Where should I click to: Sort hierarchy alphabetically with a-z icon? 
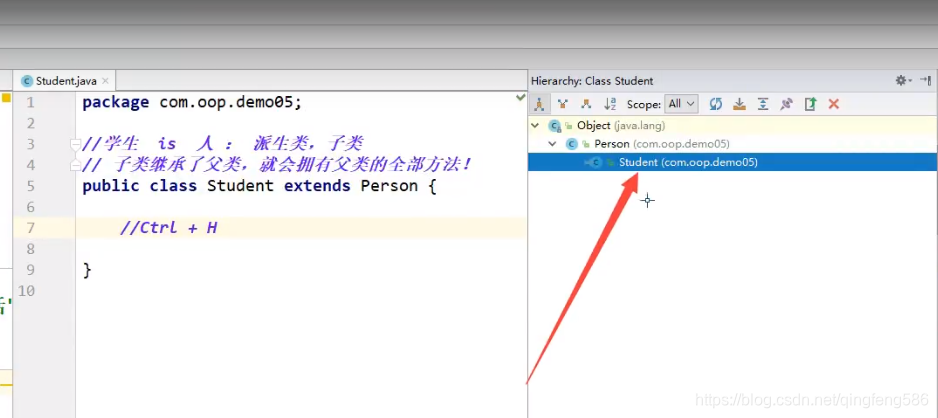coord(610,104)
